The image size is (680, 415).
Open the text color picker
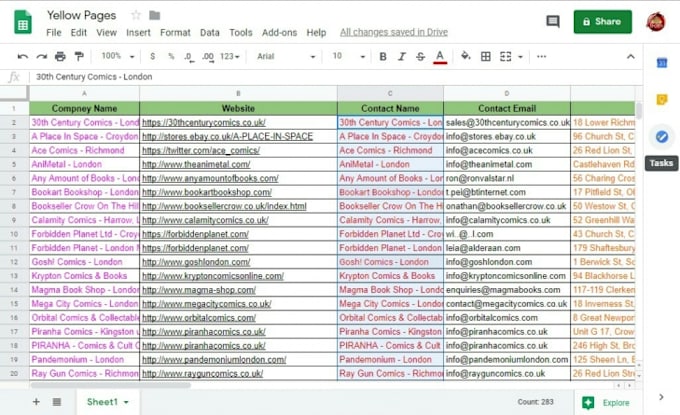click(440, 57)
